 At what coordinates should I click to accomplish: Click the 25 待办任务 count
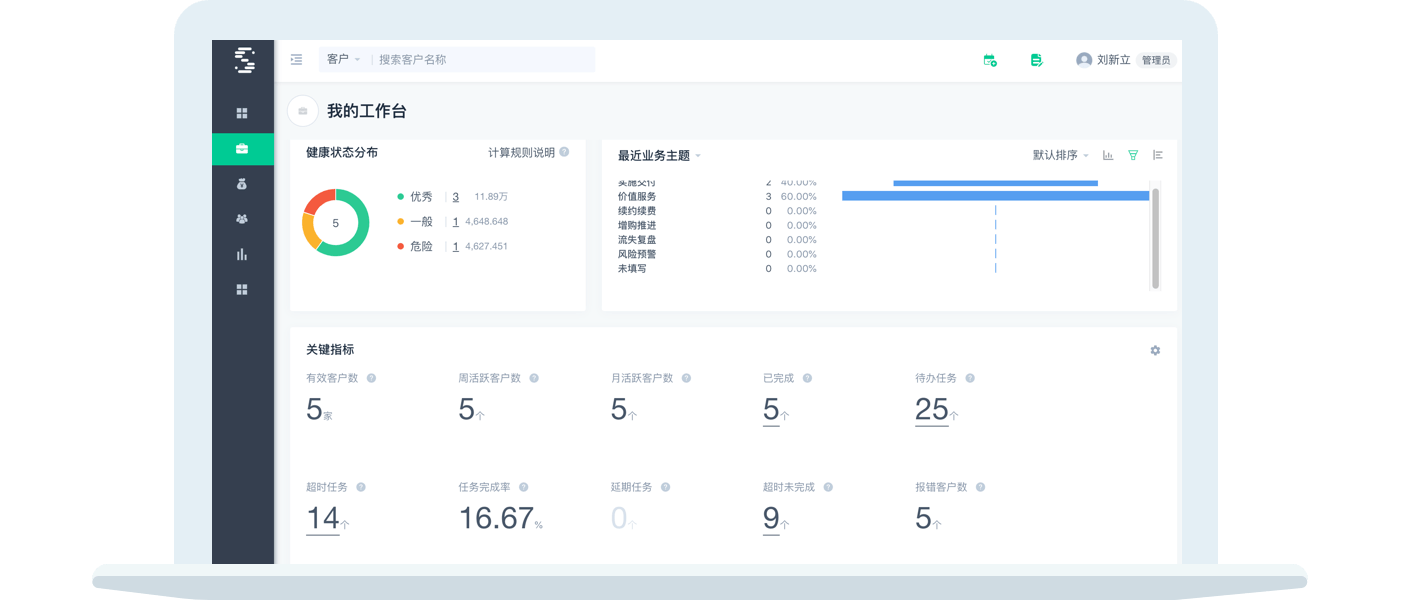tap(931, 409)
